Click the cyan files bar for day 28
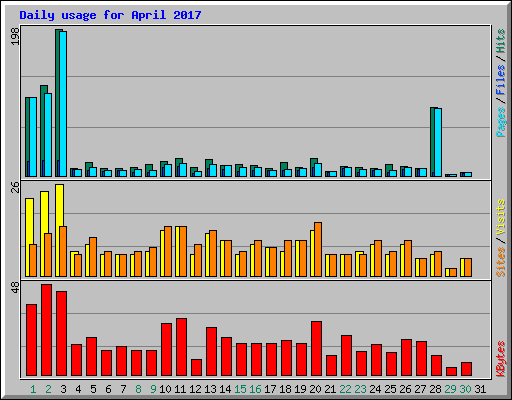The image size is (512, 400). 438,142
